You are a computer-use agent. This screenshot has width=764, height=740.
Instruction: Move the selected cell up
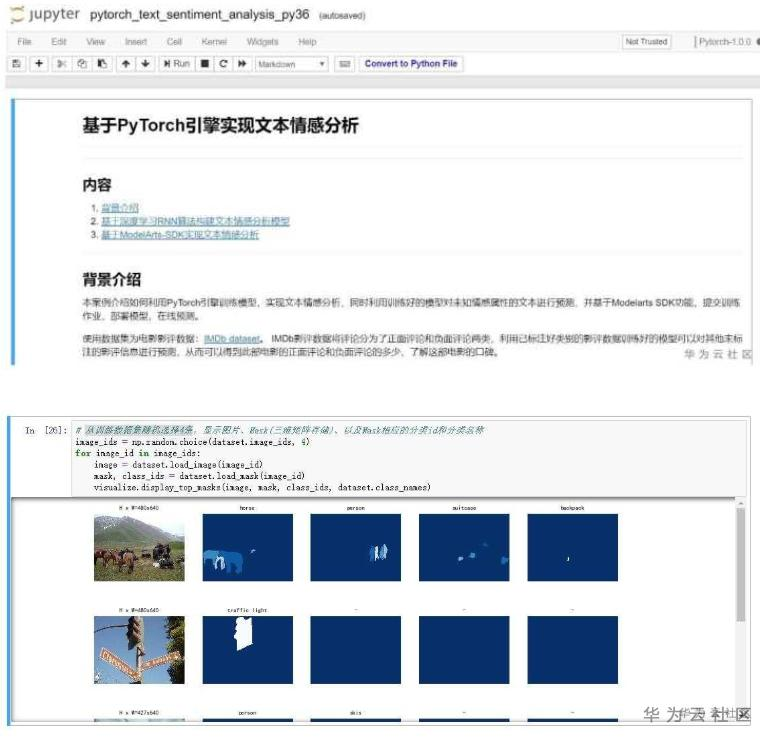(x=126, y=64)
